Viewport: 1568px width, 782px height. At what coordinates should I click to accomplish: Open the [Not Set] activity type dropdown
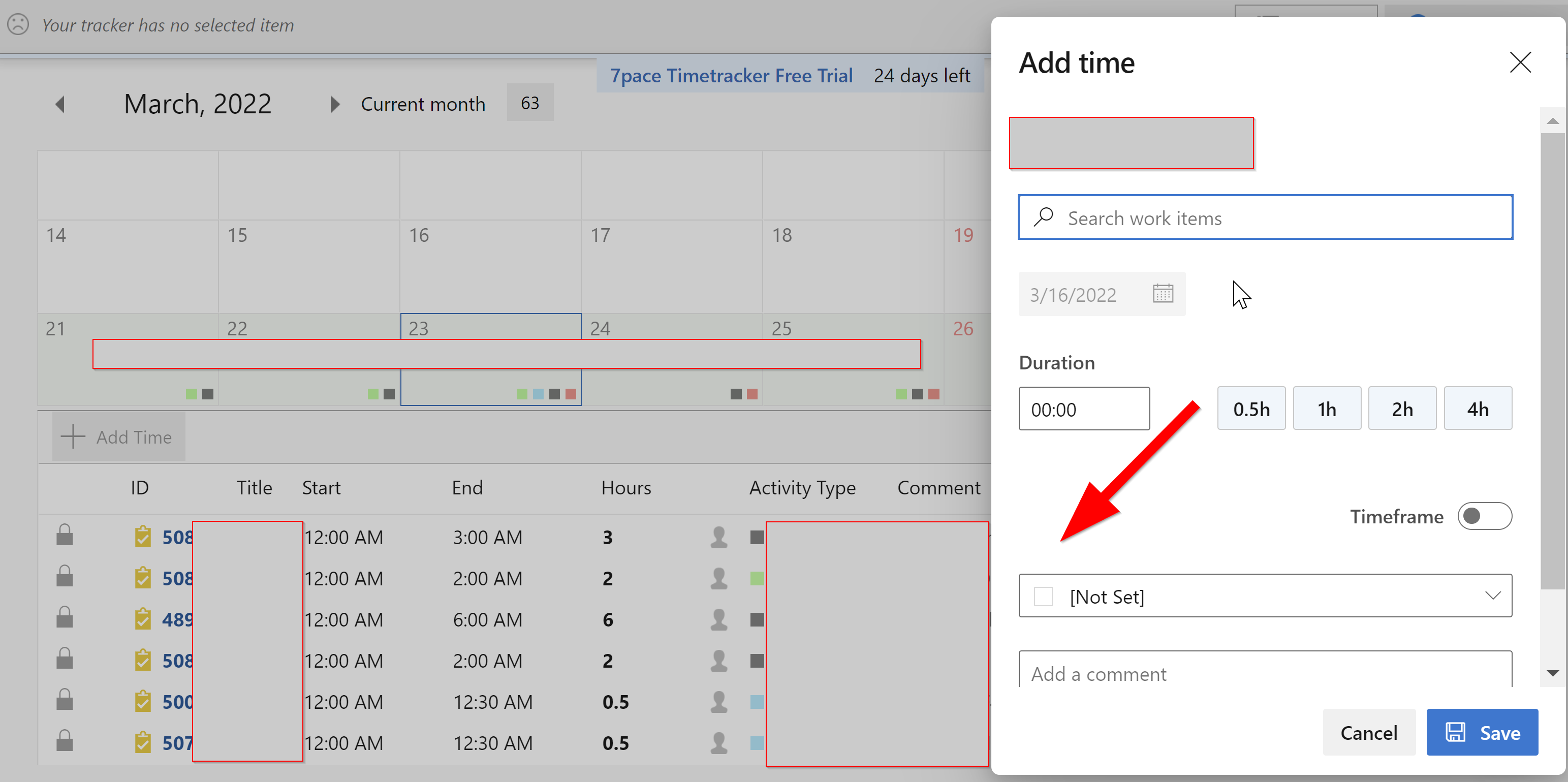(x=1265, y=596)
